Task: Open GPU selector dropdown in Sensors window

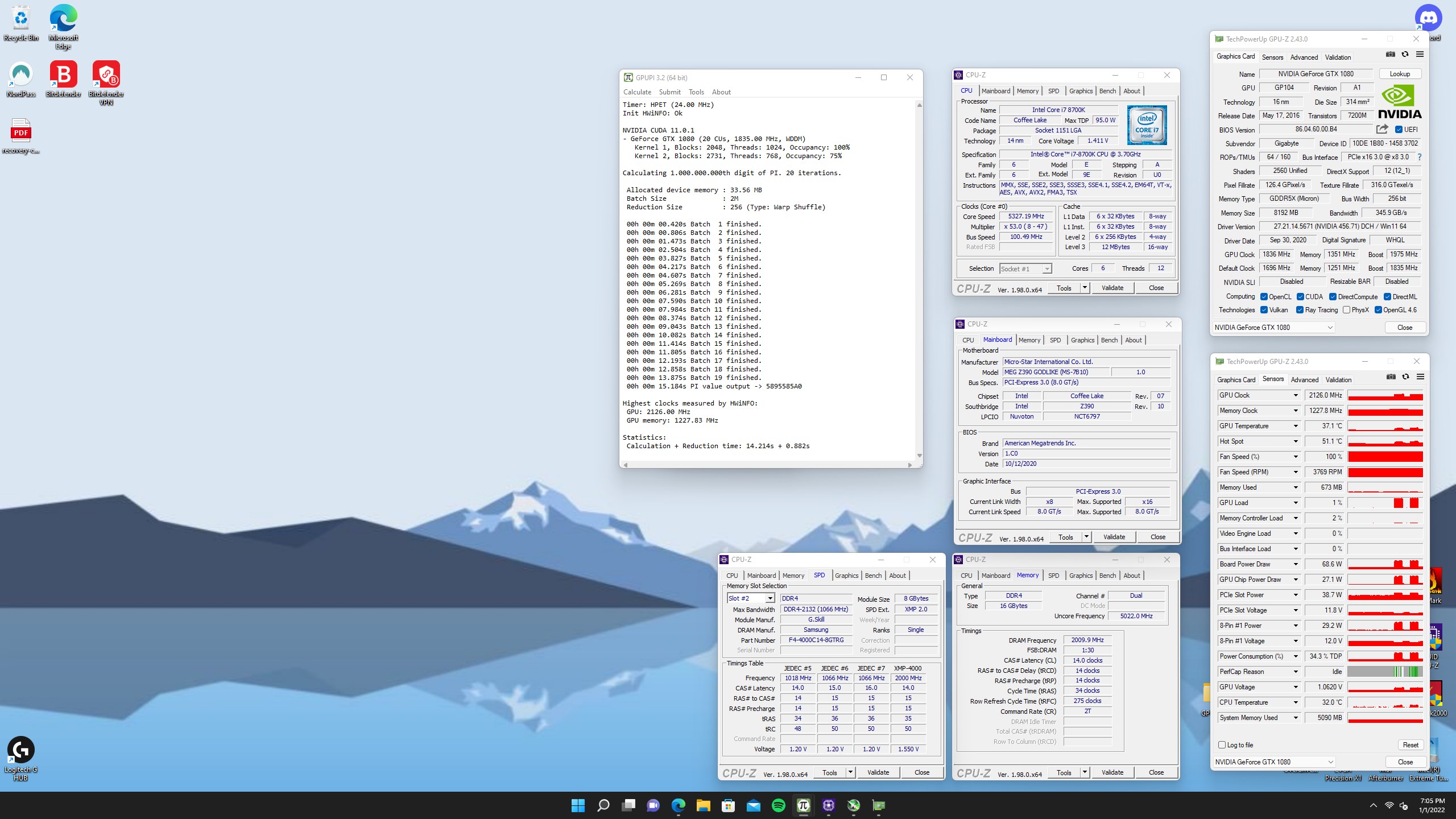Action: pyautogui.click(x=1274, y=762)
